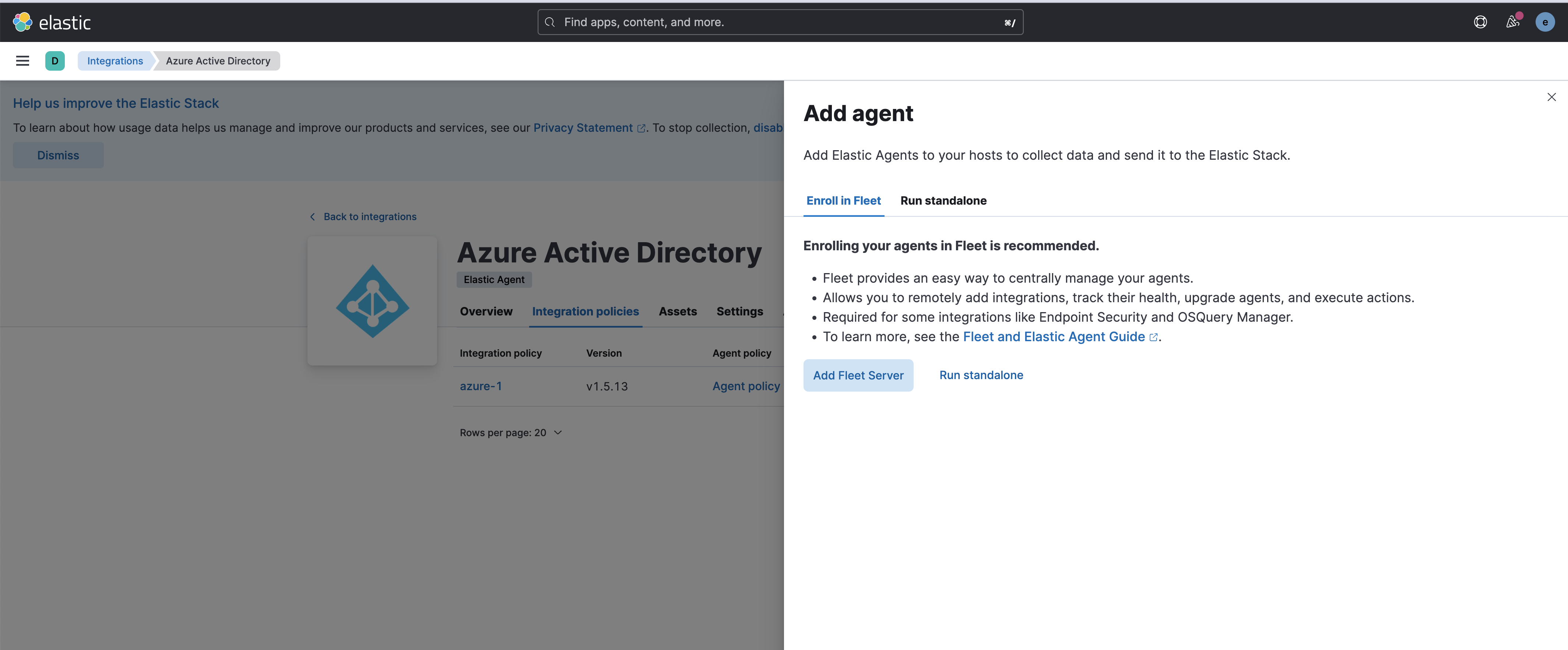The width and height of the screenshot is (1568, 650).
Task: Open the main navigation hamburger menu
Action: click(22, 60)
